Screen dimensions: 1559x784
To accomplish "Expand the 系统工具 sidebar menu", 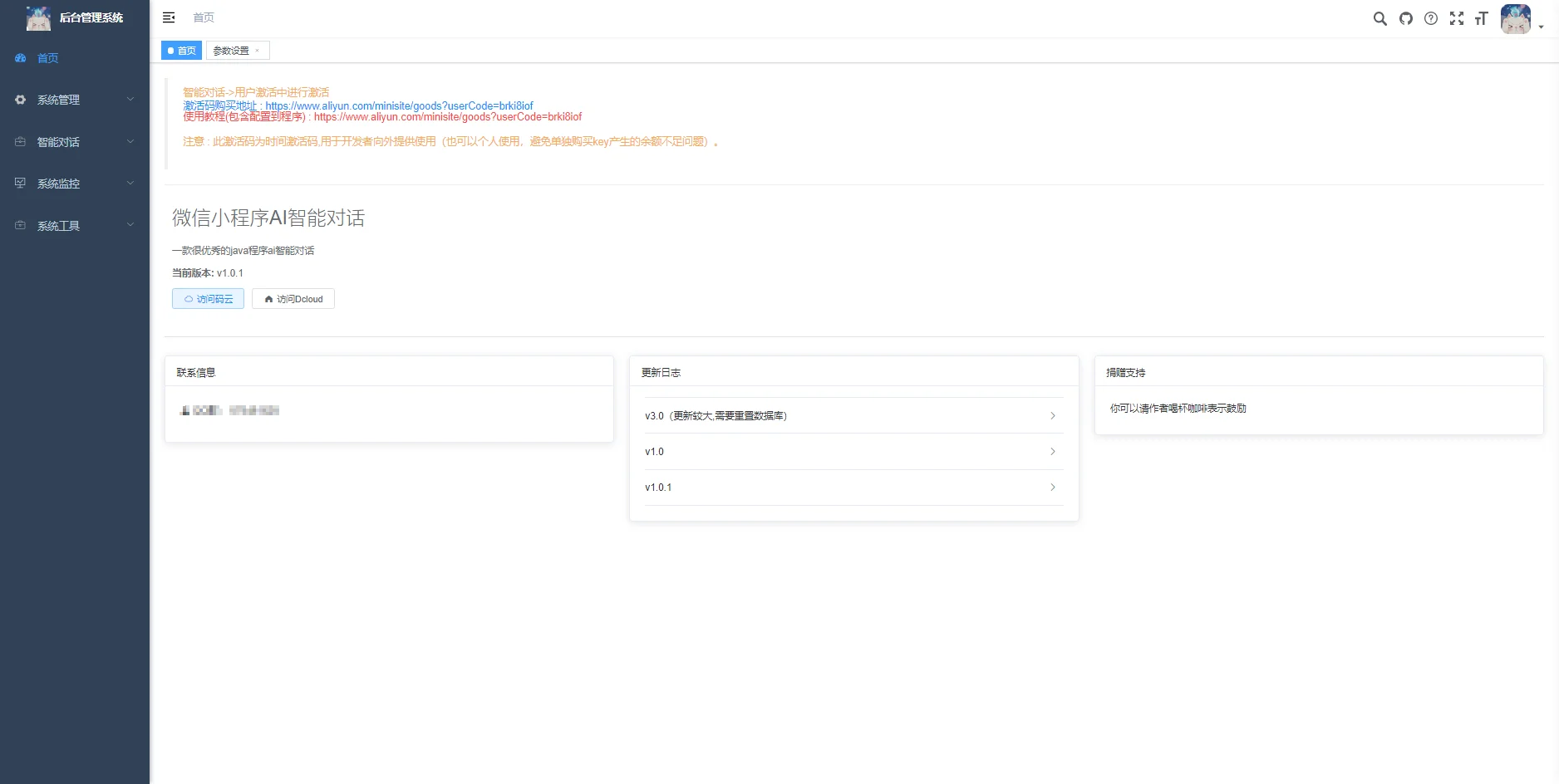I will tap(75, 226).
